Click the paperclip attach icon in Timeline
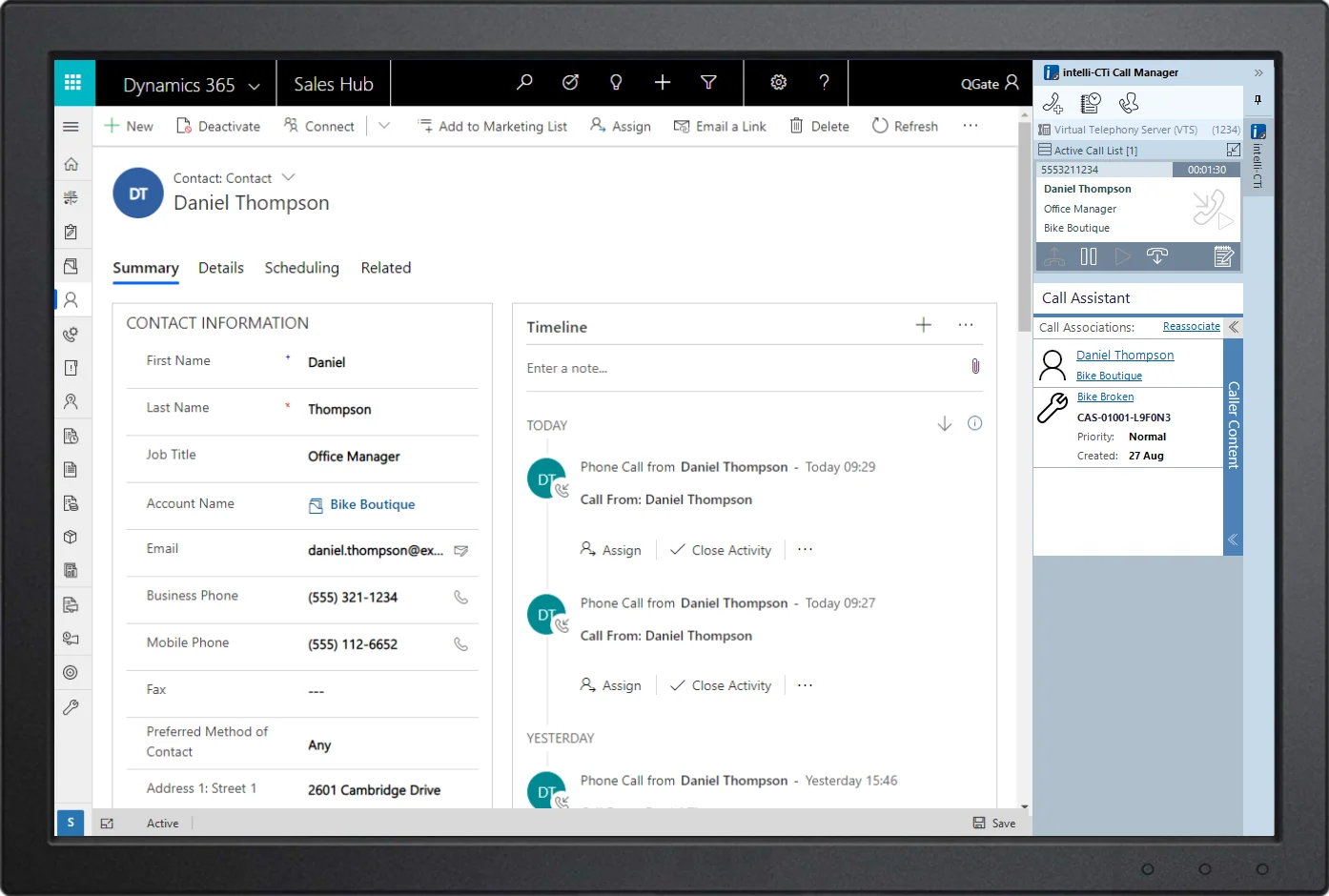1329x896 pixels. pyautogui.click(x=975, y=367)
